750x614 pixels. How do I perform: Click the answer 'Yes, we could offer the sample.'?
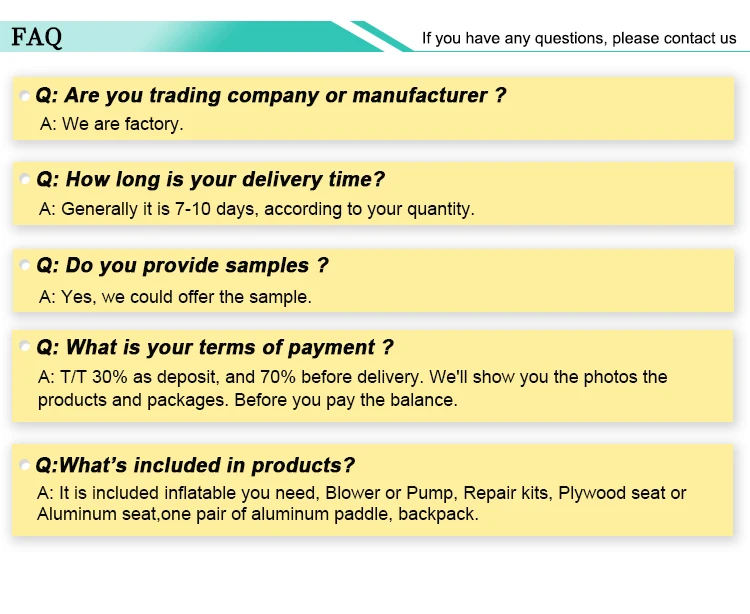pos(175,297)
